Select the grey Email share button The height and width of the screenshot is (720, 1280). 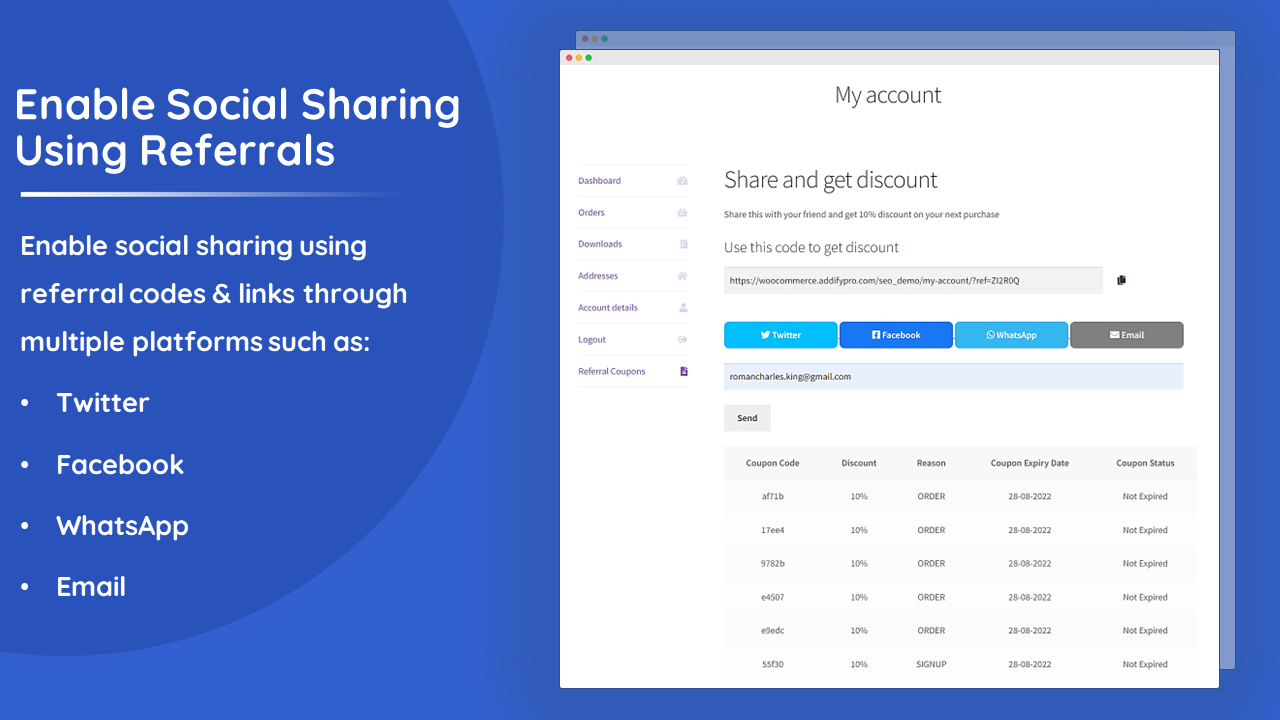pos(1127,335)
